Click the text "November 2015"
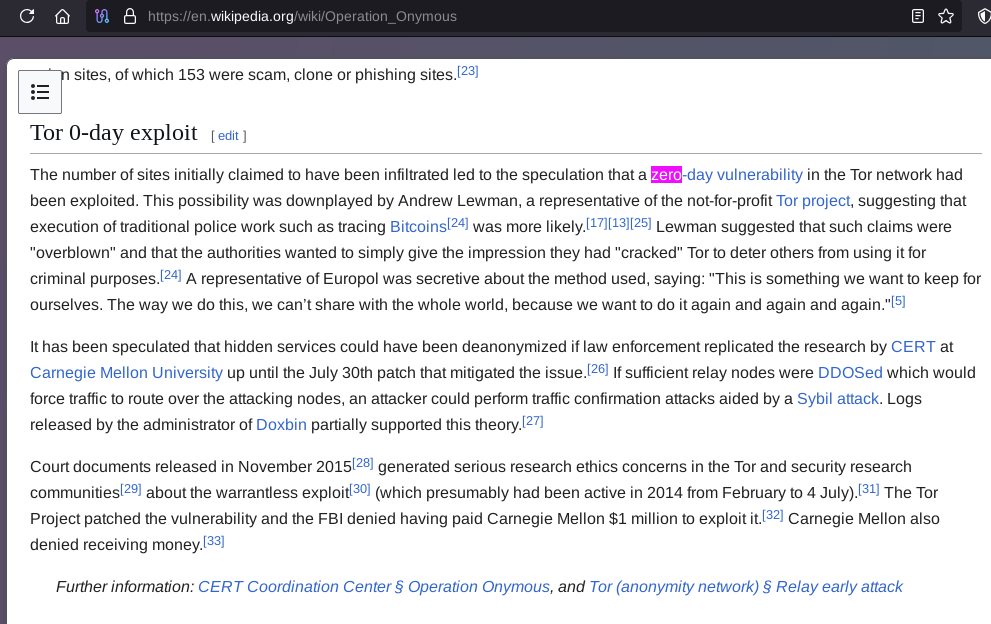Viewport: 991px width, 624px height. click(x=295, y=467)
